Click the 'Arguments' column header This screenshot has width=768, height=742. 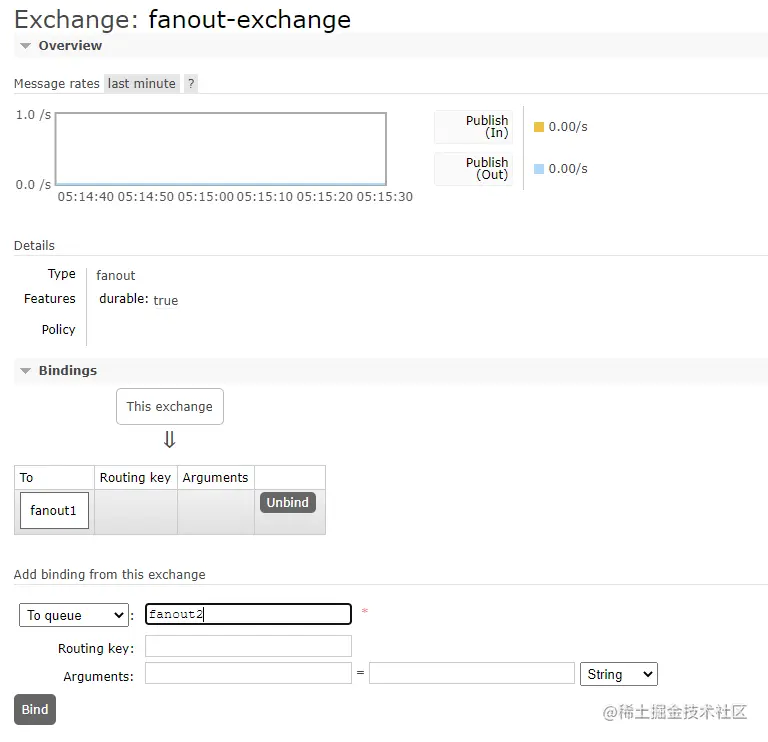click(x=216, y=478)
